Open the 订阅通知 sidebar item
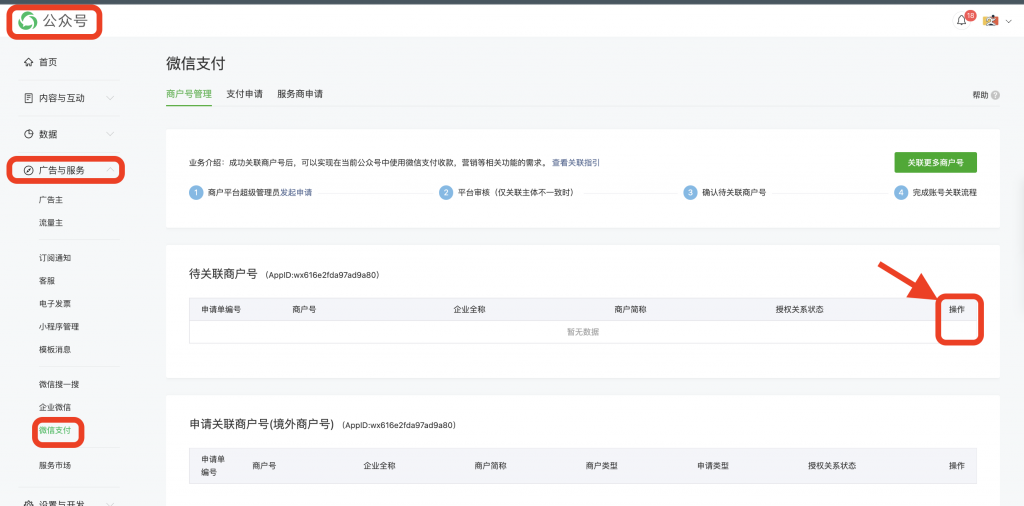This screenshot has width=1024, height=506. click(x=55, y=258)
